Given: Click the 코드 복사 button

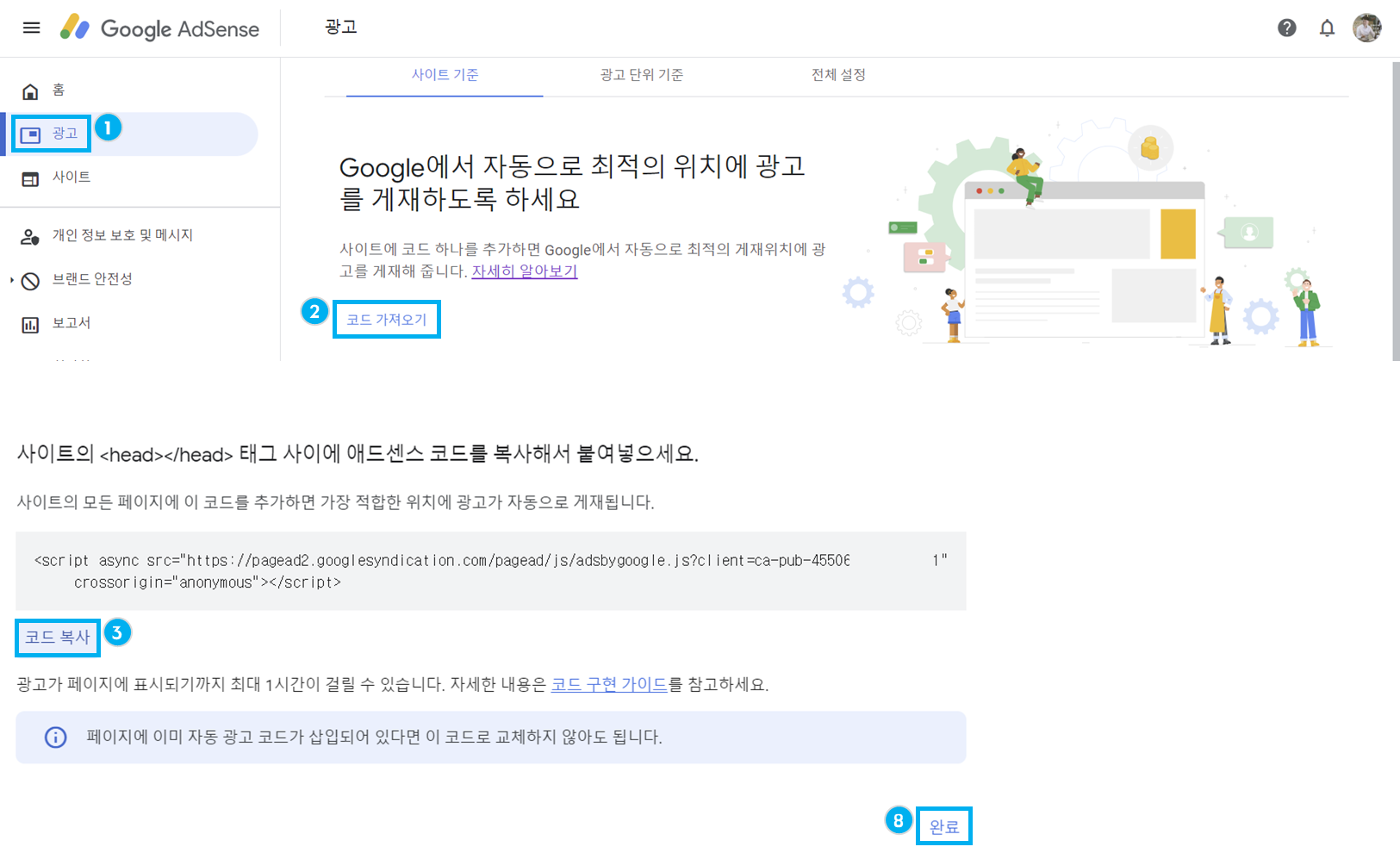Looking at the screenshot, I should [x=58, y=638].
